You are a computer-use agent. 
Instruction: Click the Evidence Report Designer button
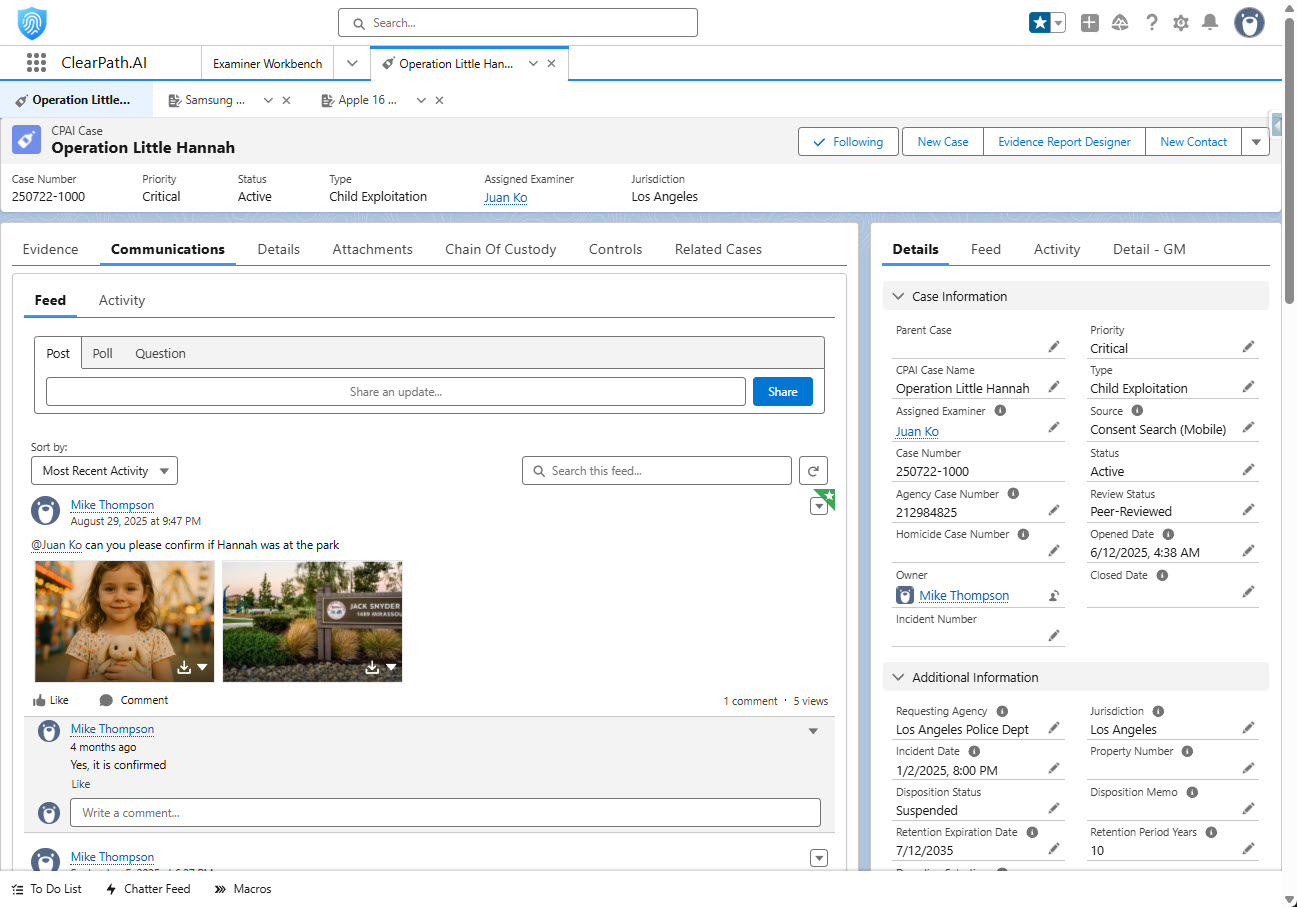pos(1064,142)
